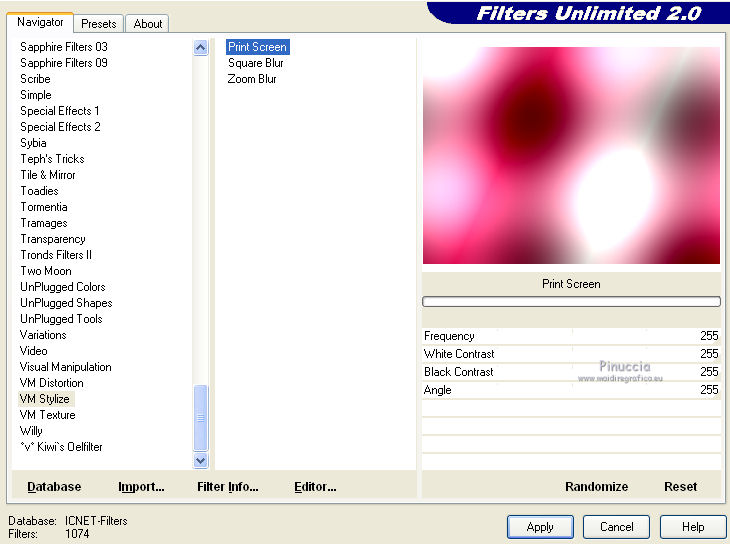Screen dimensions: 730x544
Task: Select the Zoom Blur filter
Action: [252, 79]
